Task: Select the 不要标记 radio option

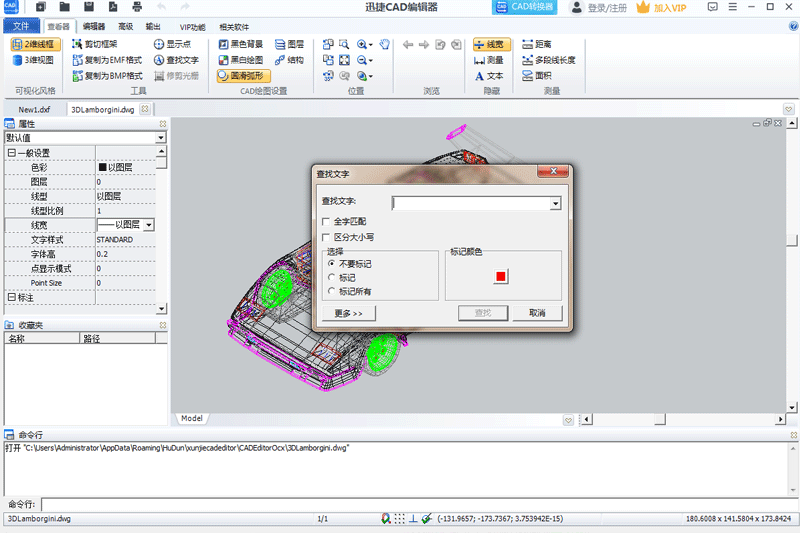Action: coord(332,264)
